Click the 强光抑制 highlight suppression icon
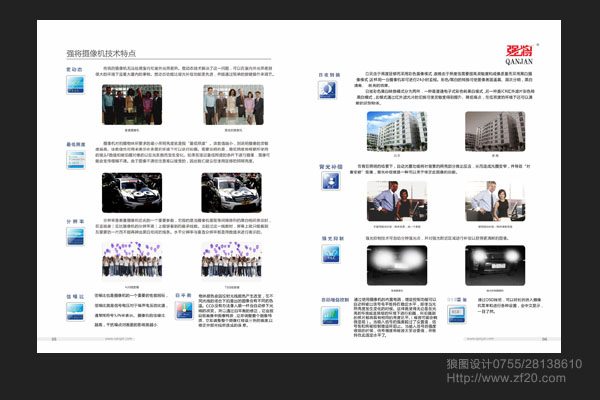600x400 pixels. pos(331,254)
